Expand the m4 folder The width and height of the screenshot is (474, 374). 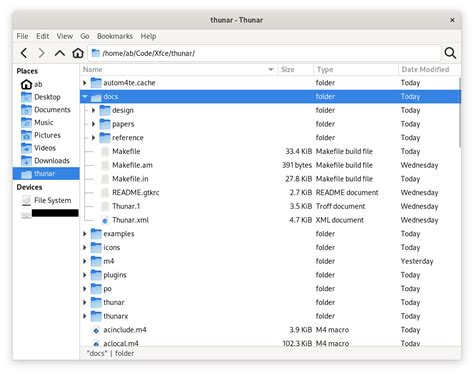(x=85, y=261)
